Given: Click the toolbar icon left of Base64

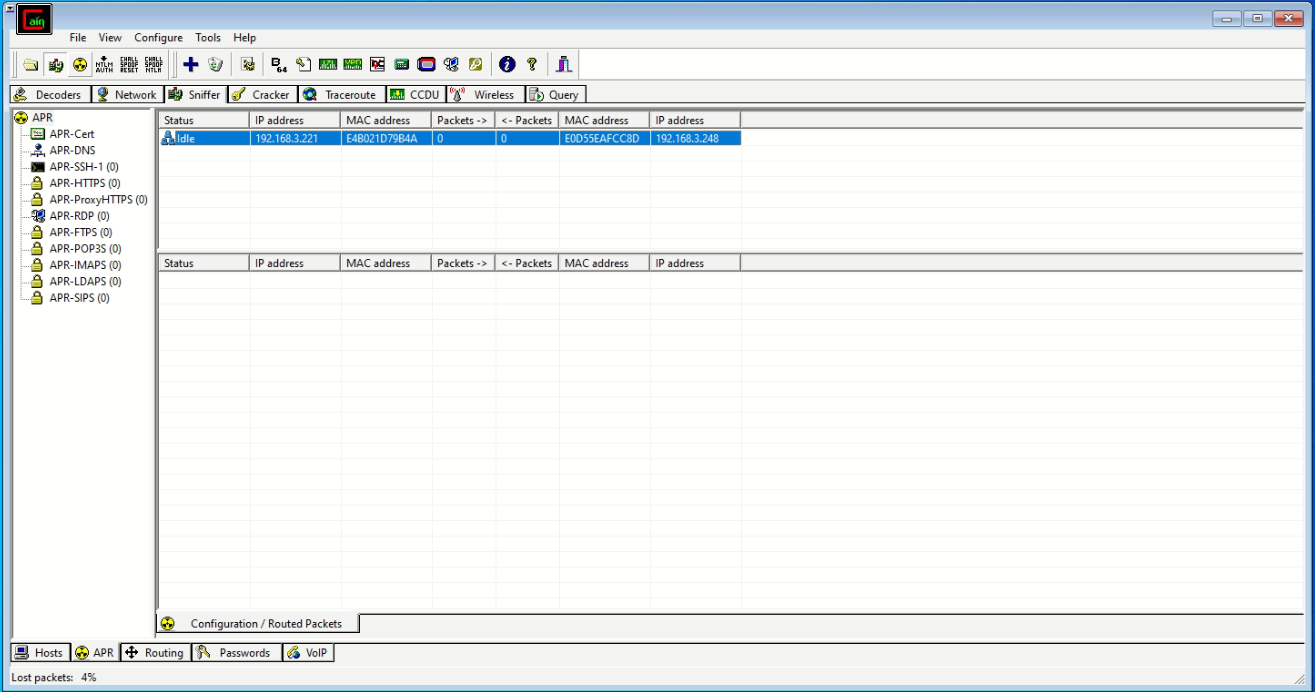Looking at the screenshot, I should pyautogui.click(x=247, y=65).
